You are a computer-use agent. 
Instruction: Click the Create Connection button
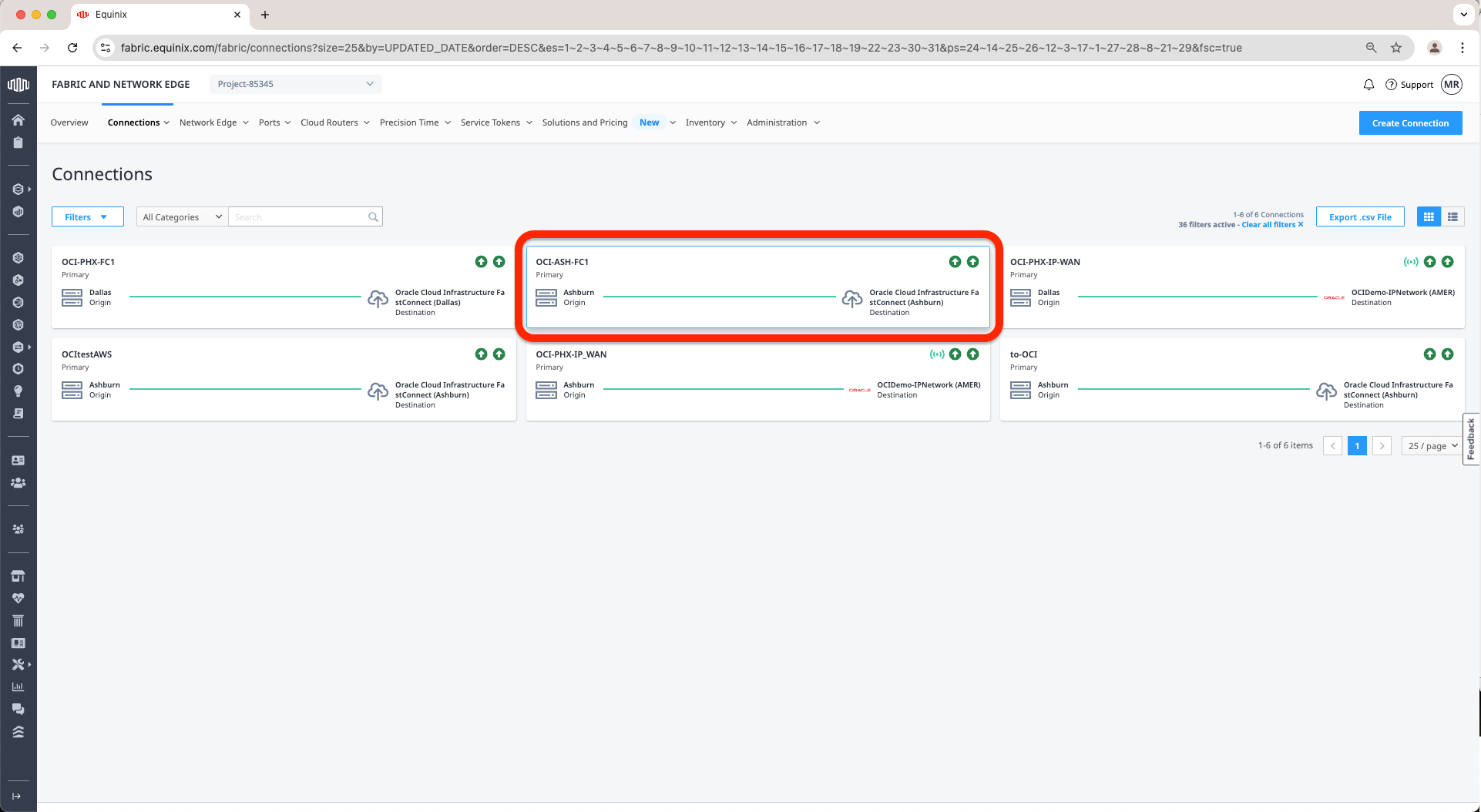coord(1410,123)
